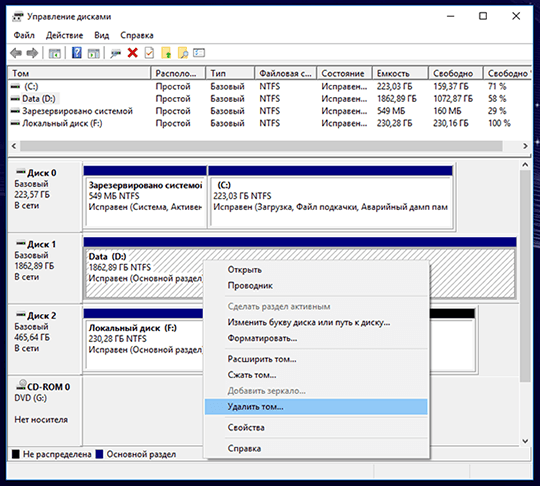Open the Действие menu

click(64, 35)
